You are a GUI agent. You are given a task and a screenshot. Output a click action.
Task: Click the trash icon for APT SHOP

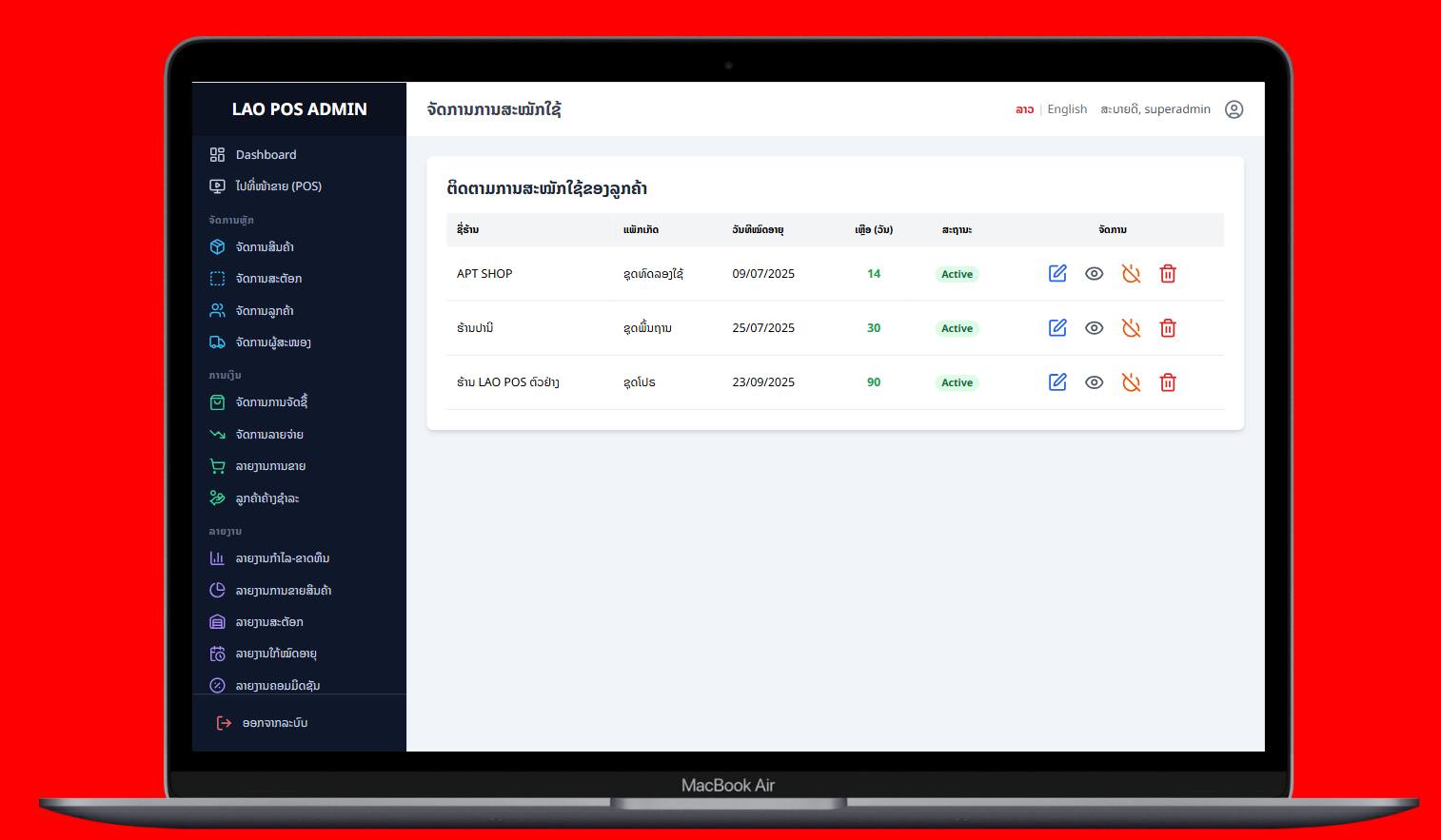pyautogui.click(x=1168, y=274)
